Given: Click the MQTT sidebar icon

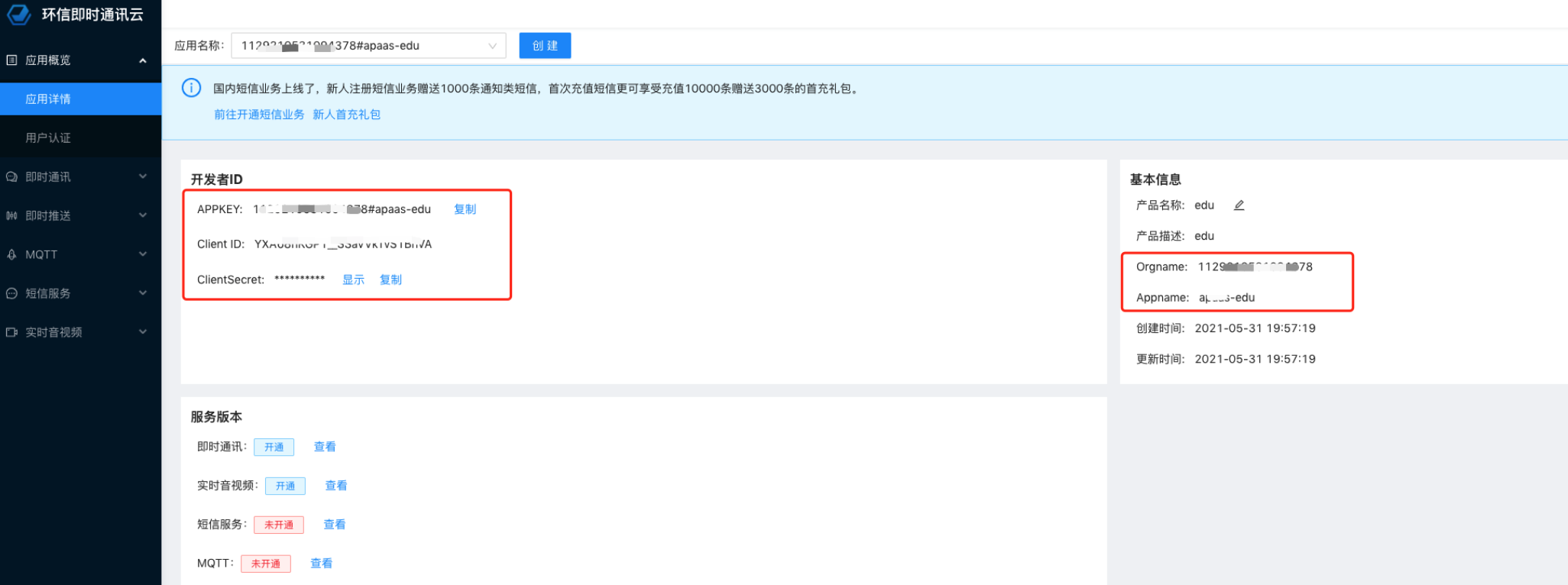Looking at the screenshot, I should [11, 254].
